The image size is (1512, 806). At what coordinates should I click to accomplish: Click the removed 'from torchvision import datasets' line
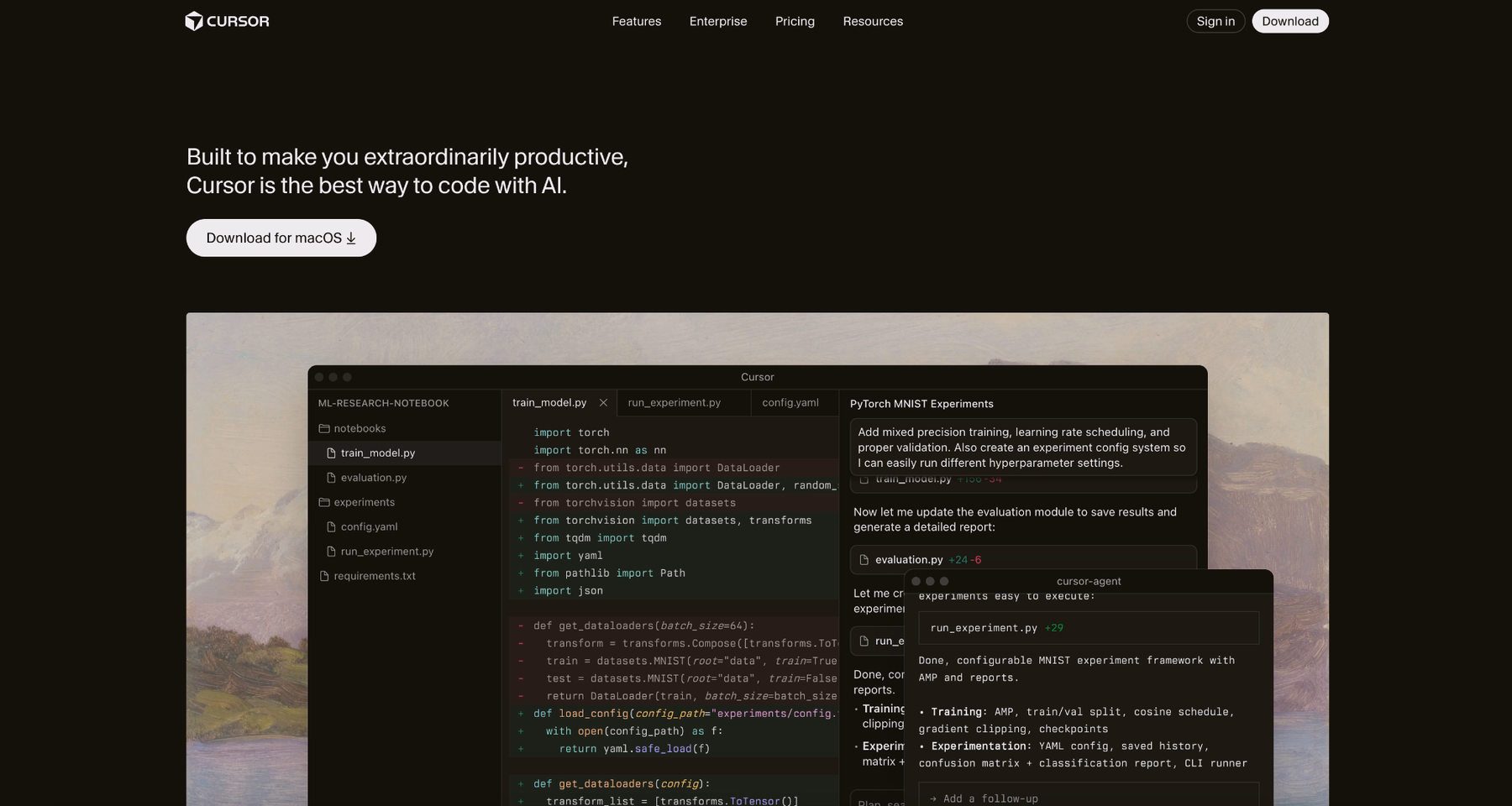point(634,503)
